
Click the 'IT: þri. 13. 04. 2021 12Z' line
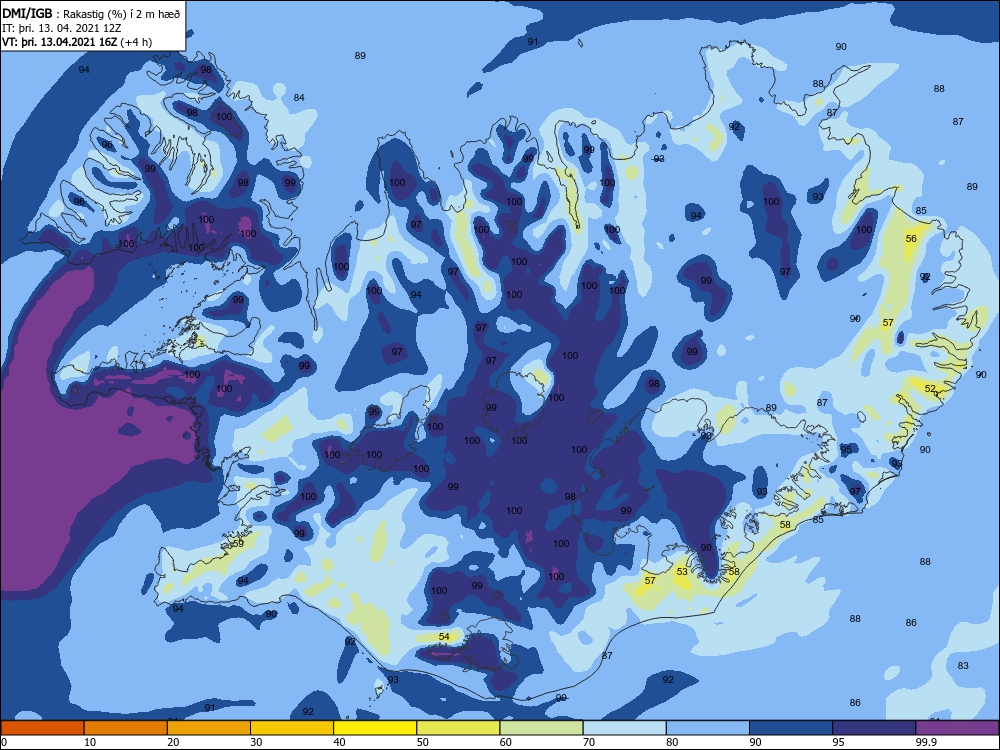point(62,28)
